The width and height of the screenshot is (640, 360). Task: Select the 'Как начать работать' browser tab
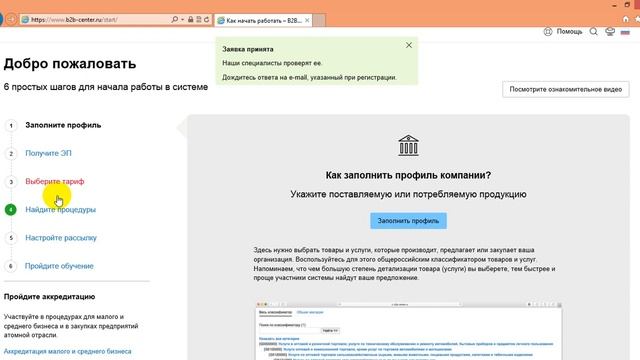263,20
